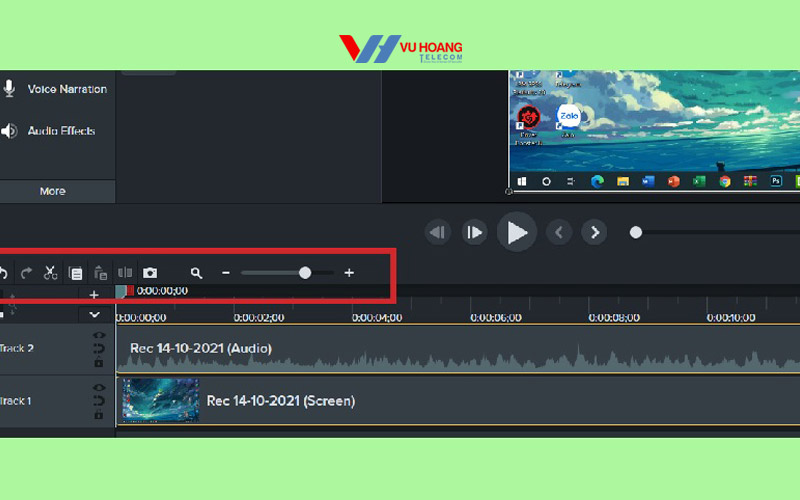Select the Rec 14-10-2021 (Screen) clip label

click(281, 401)
